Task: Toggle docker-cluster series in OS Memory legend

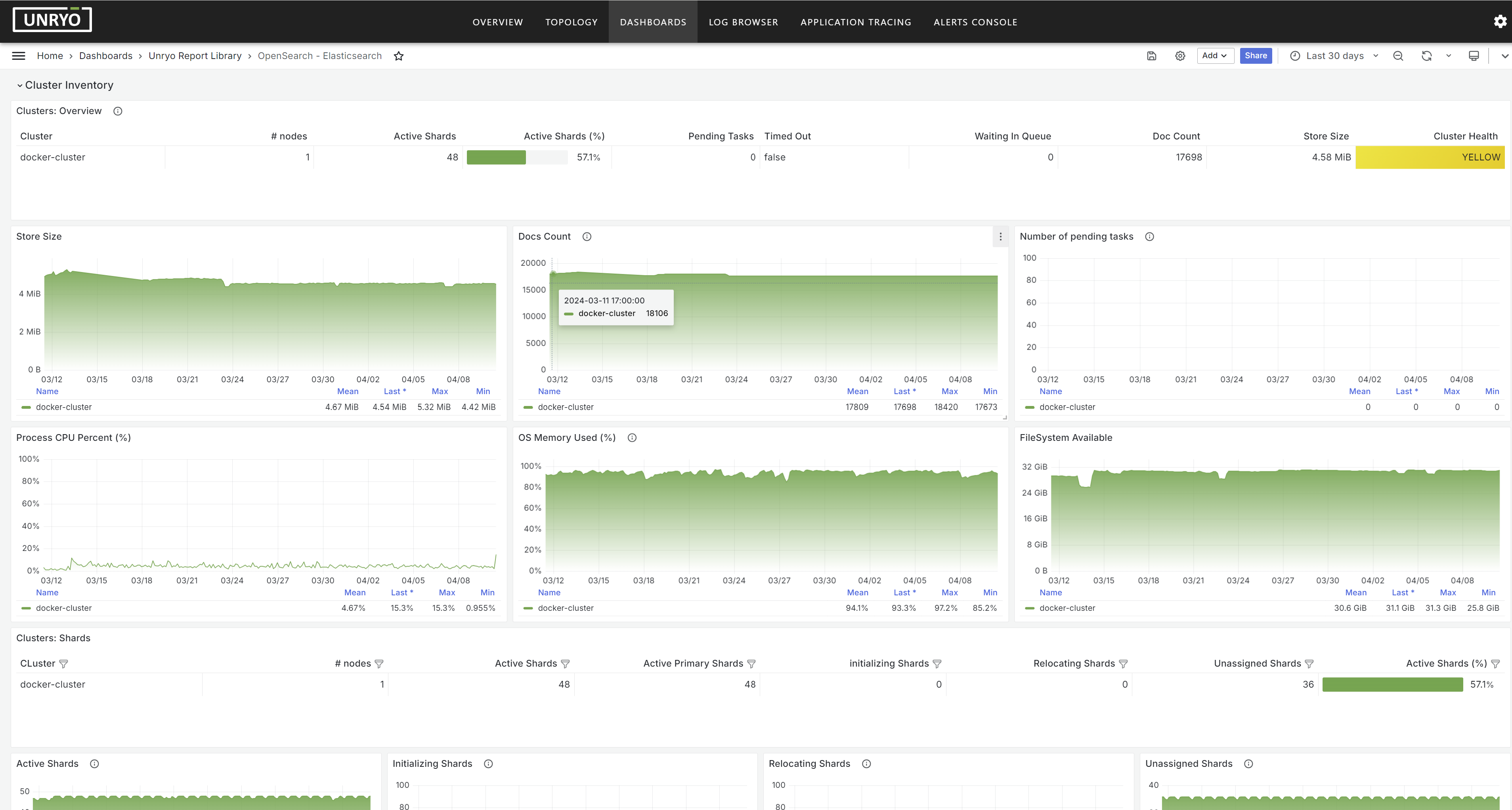Action: 565,608
